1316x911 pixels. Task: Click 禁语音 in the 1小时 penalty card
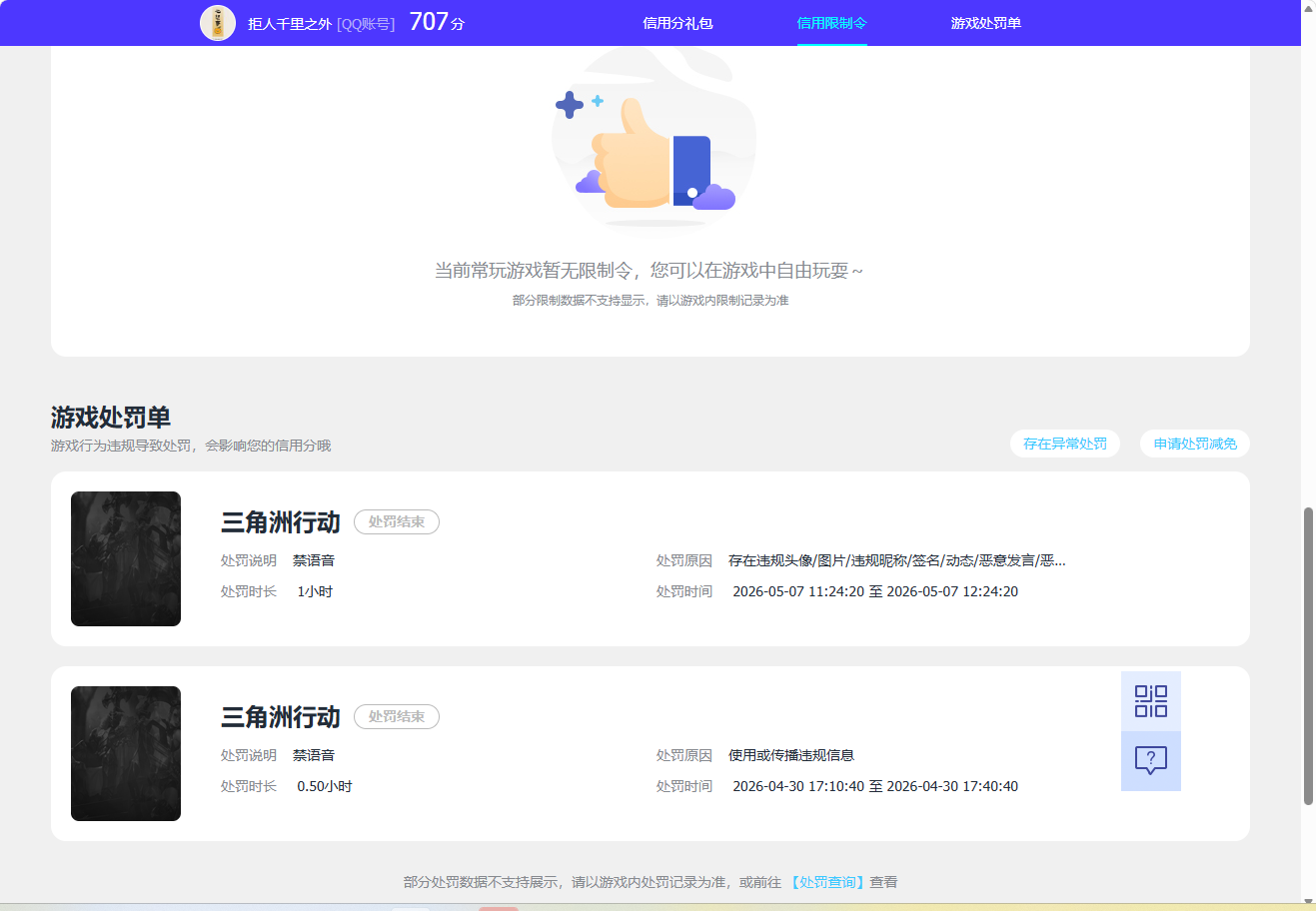coord(314,560)
